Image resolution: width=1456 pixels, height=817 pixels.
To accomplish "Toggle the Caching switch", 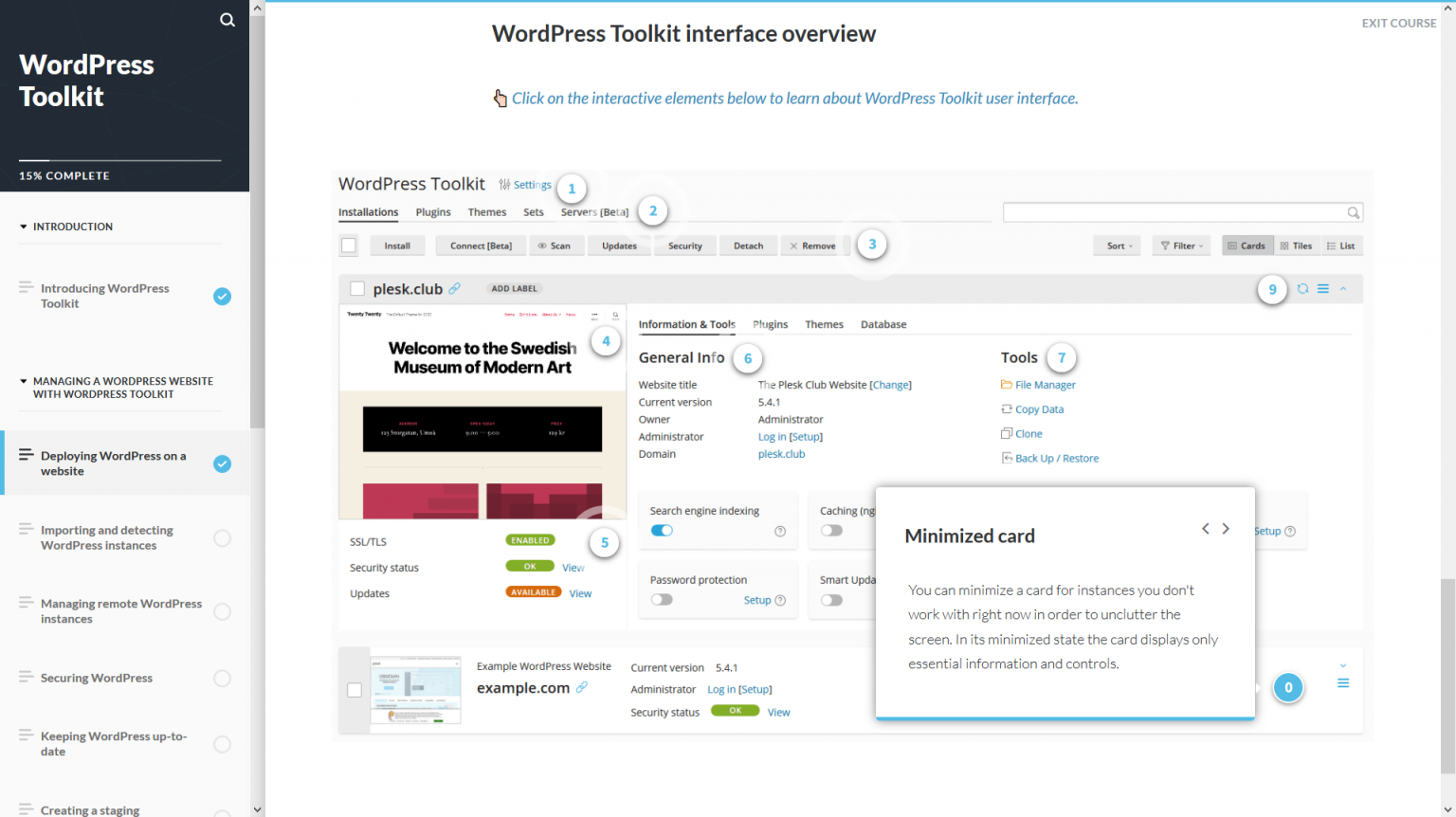I will point(831,531).
